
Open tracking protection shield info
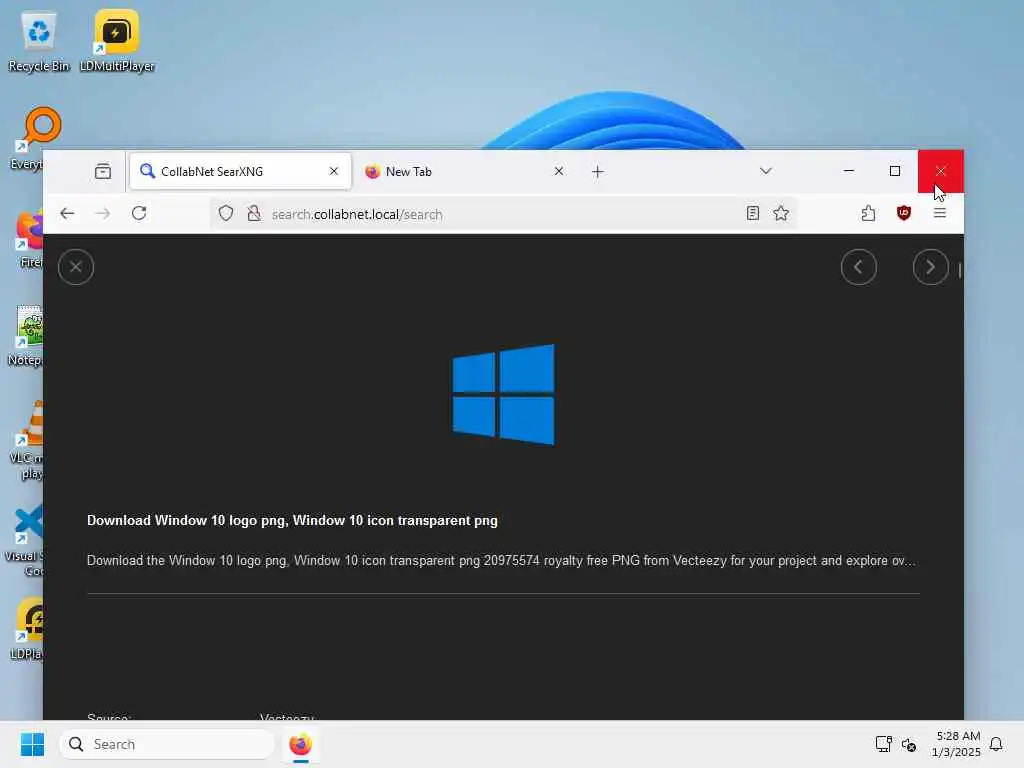(x=226, y=214)
